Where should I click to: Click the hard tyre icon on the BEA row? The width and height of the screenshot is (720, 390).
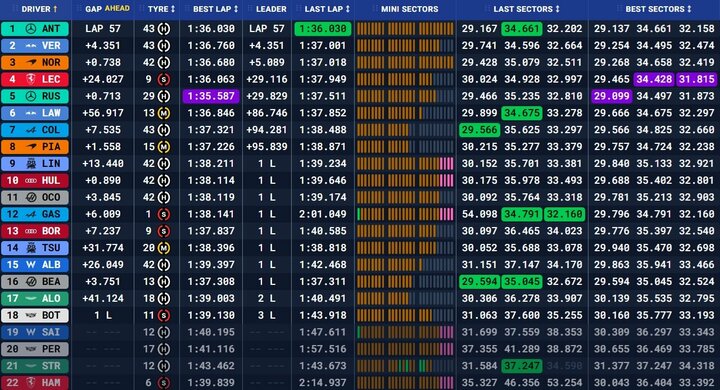[x=163, y=282]
